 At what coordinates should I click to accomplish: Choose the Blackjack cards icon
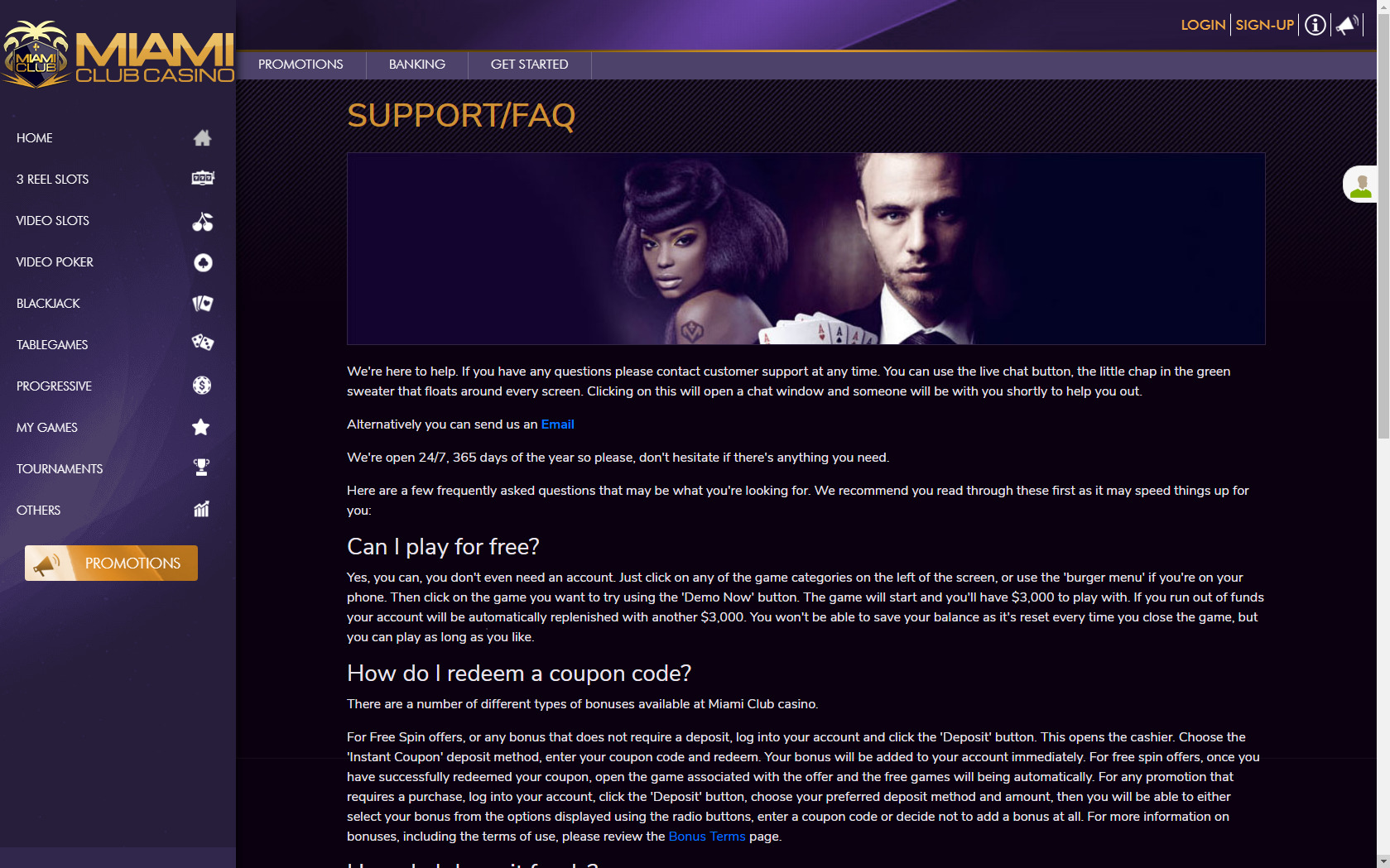pyautogui.click(x=203, y=304)
